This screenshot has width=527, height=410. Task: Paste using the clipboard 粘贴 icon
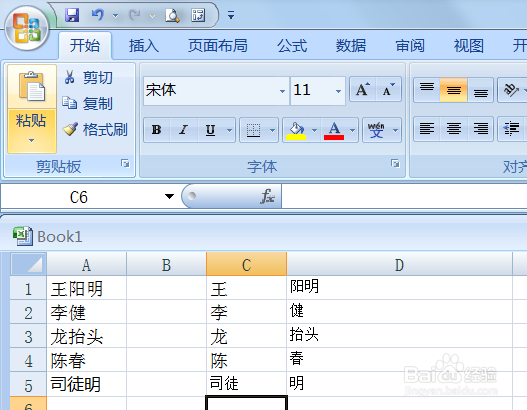[32, 87]
